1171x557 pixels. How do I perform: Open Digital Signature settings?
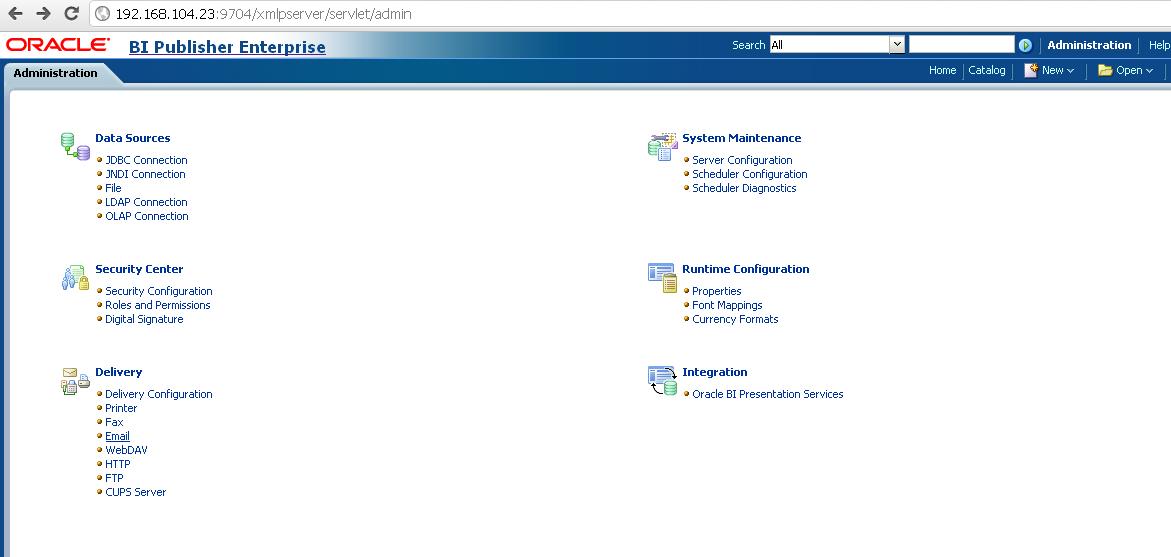point(144,319)
